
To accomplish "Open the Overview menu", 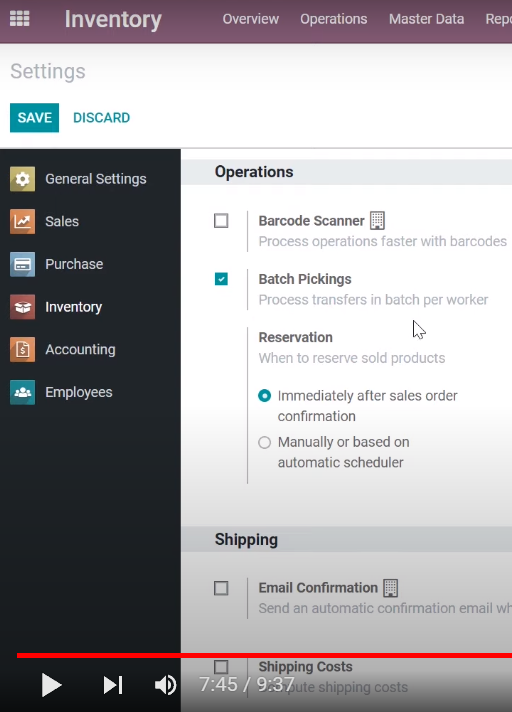I will pyautogui.click(x=251, y=19).
